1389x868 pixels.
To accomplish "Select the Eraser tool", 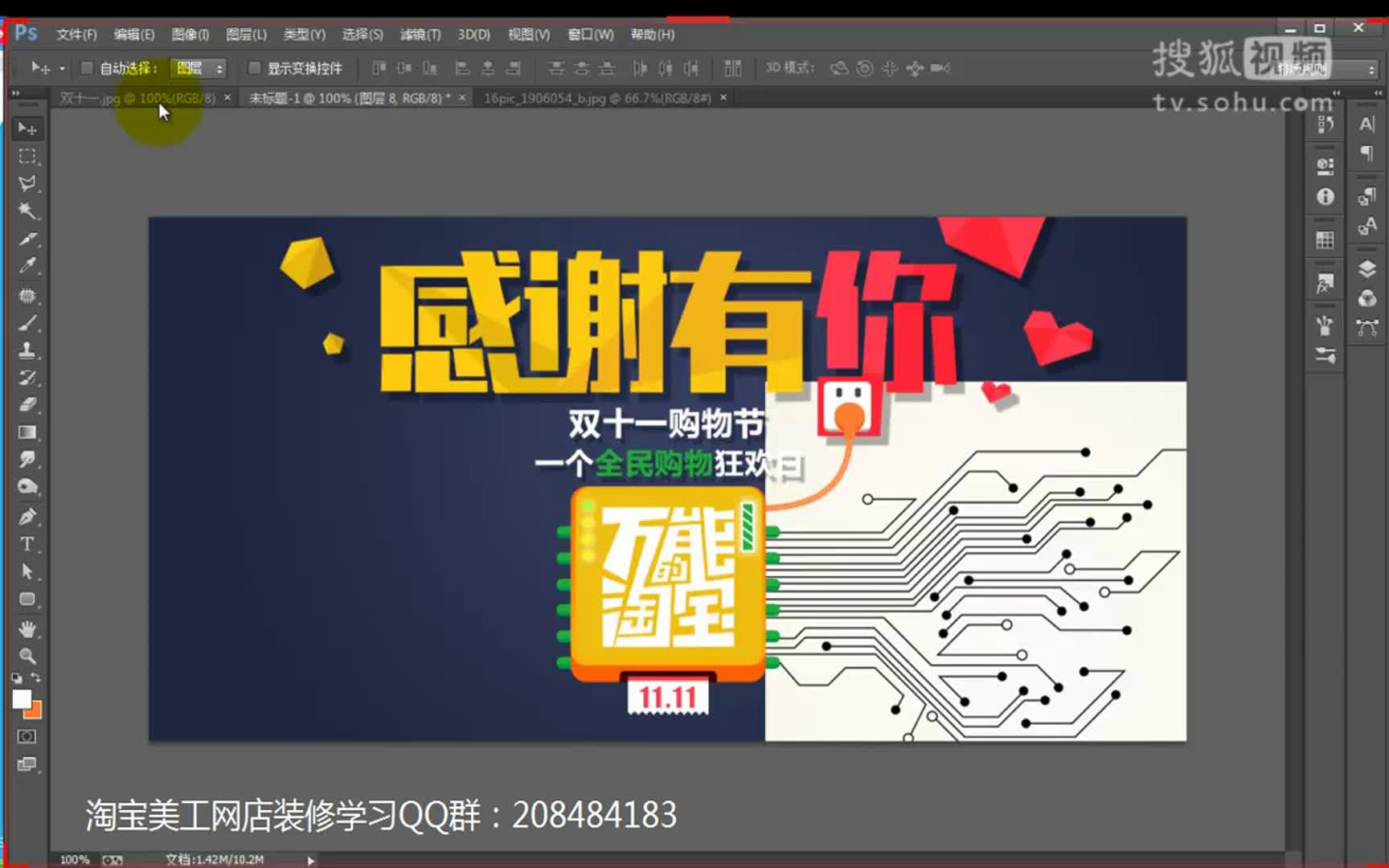I will coord(27,405).
